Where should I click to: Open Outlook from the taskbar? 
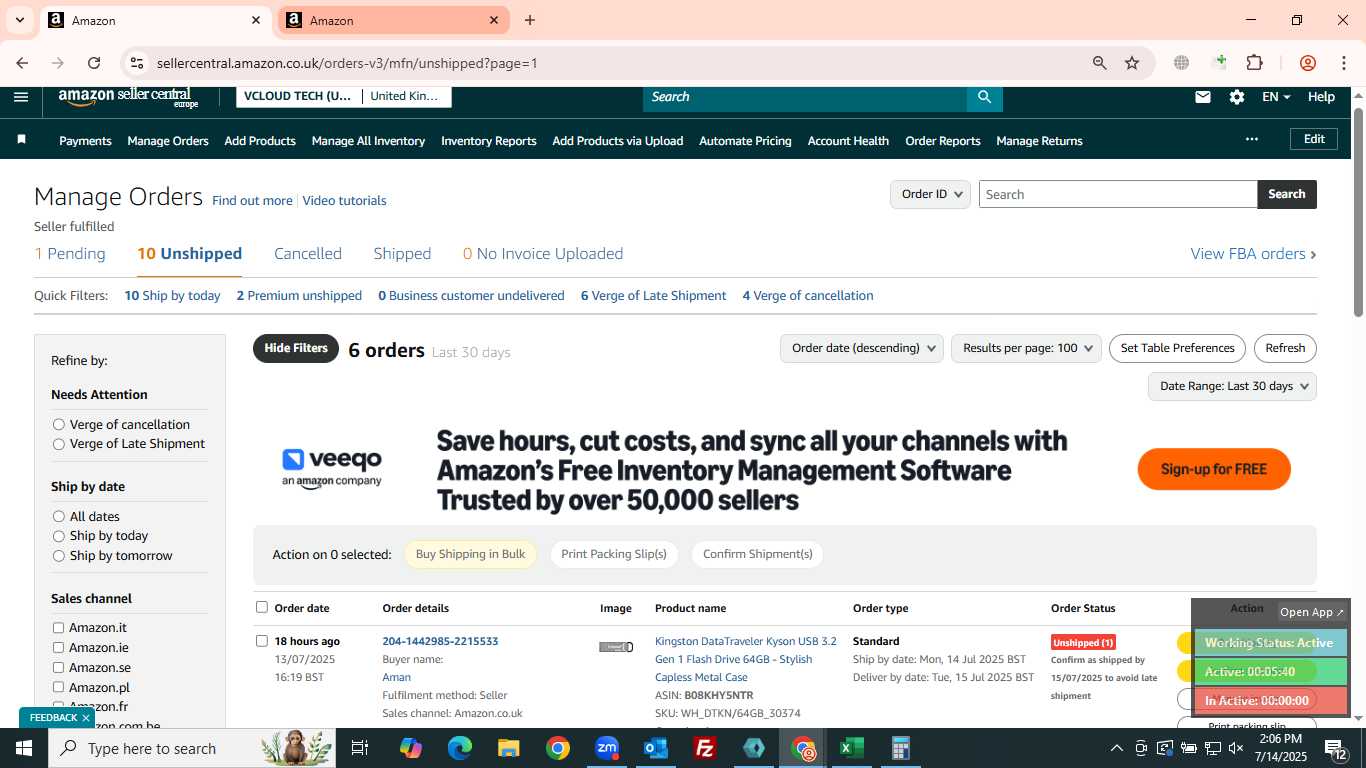656,748
